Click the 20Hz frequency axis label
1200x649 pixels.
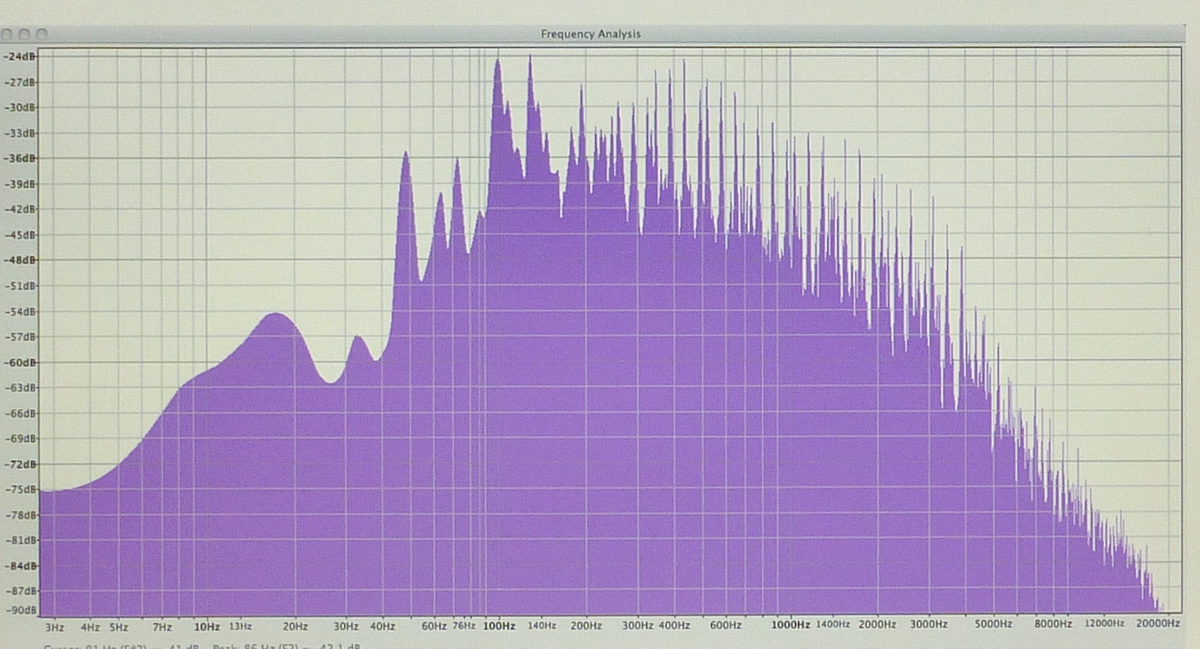tap(295, 626)
